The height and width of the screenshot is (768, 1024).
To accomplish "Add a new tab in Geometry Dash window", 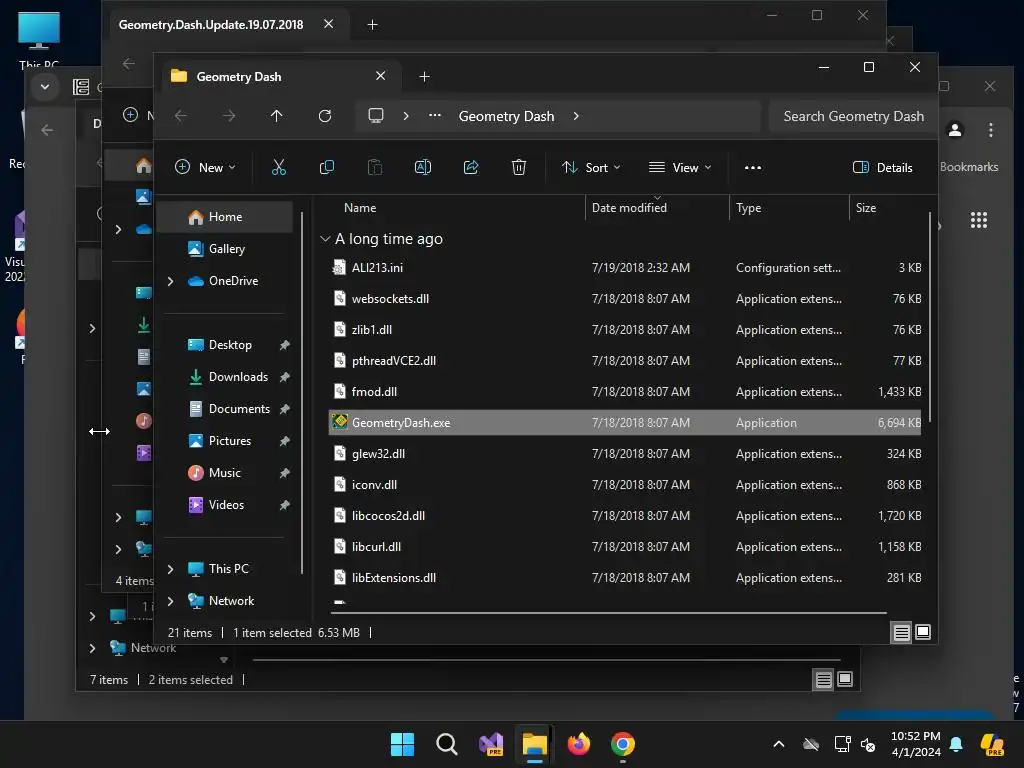I will click(x=424, y=77).
